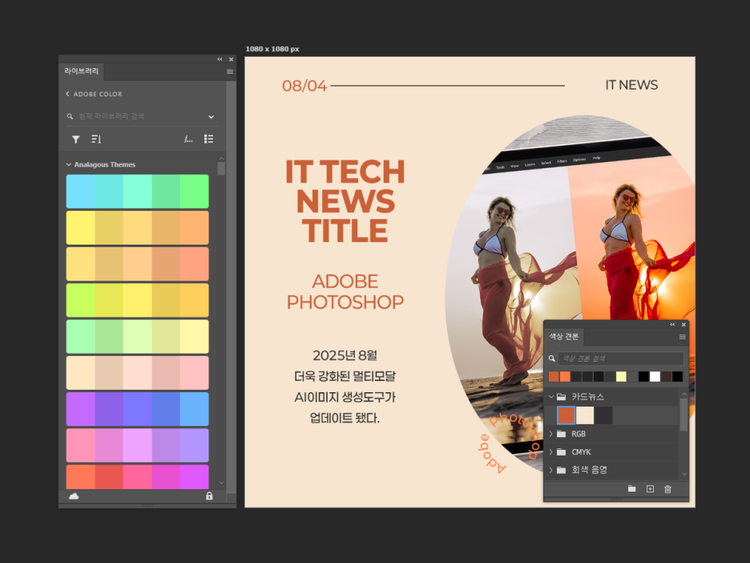Click the 회색 음영 folder icon
The image size is (750, 563).
pos(562,470)
